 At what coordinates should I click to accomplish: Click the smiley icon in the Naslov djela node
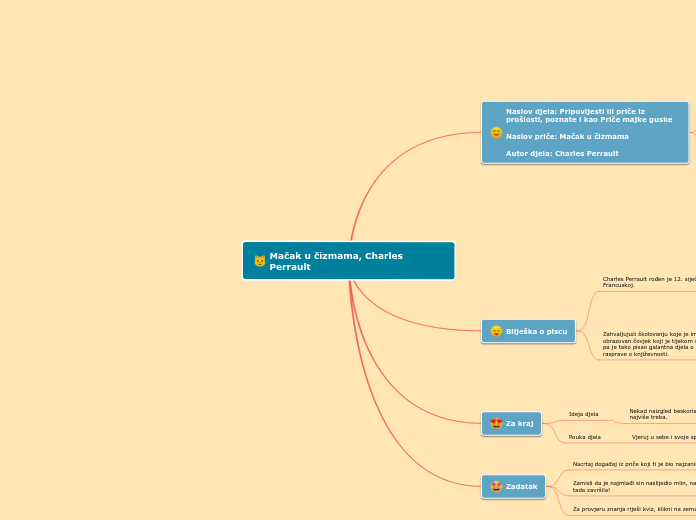pos(496,133)
